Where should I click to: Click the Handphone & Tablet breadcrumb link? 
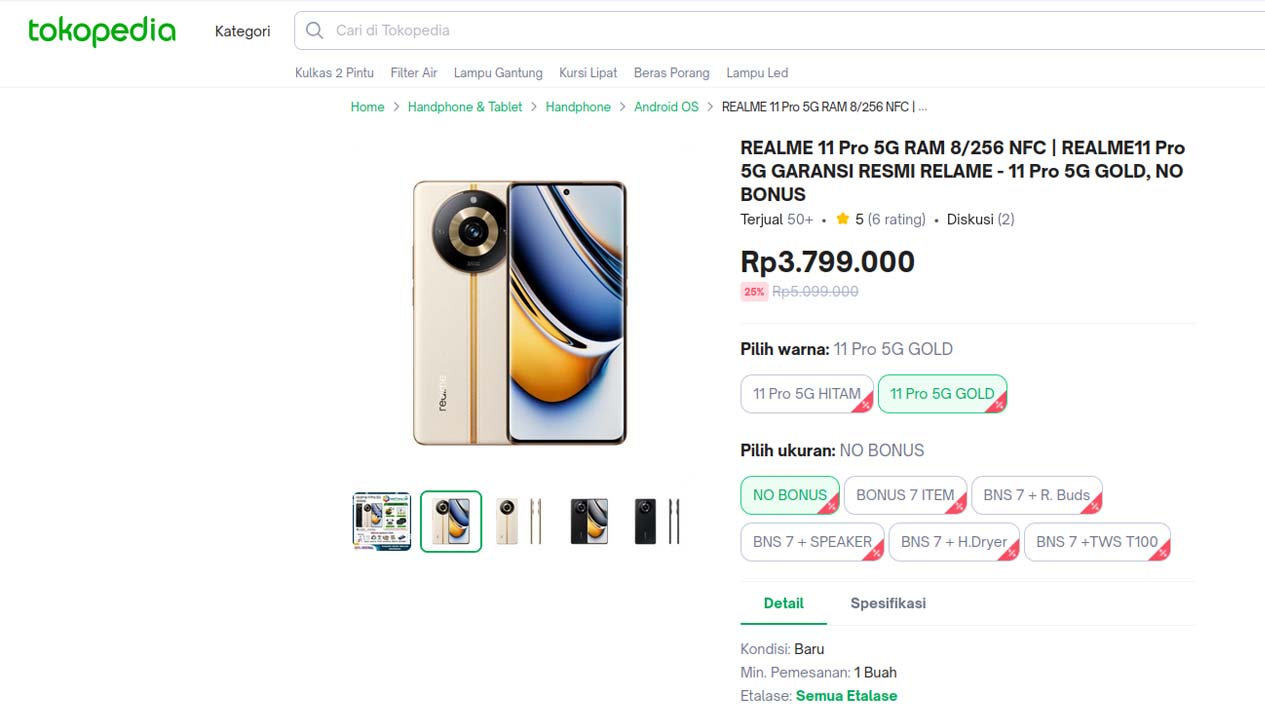(464, 106)
